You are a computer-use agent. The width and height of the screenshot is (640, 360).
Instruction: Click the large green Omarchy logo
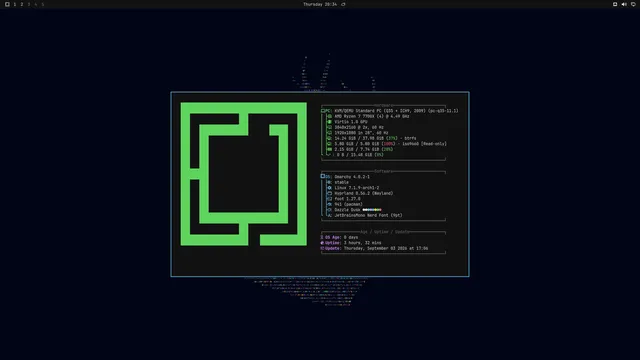click(244, 174)
